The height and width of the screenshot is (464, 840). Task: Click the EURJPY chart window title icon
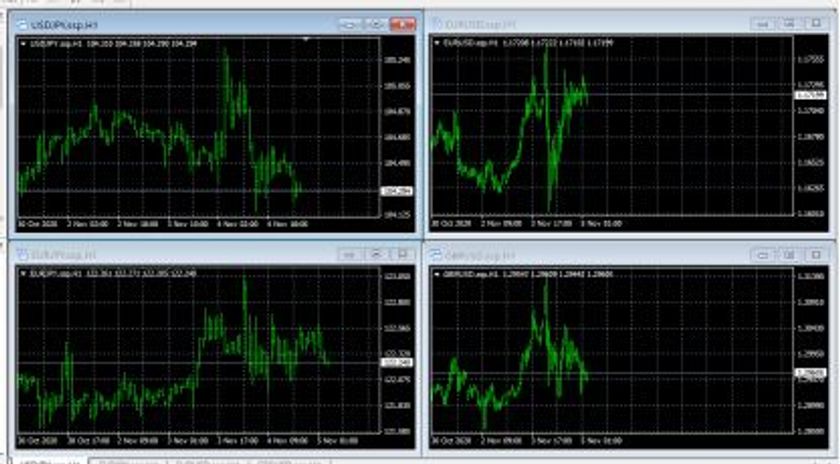point(22,254)
